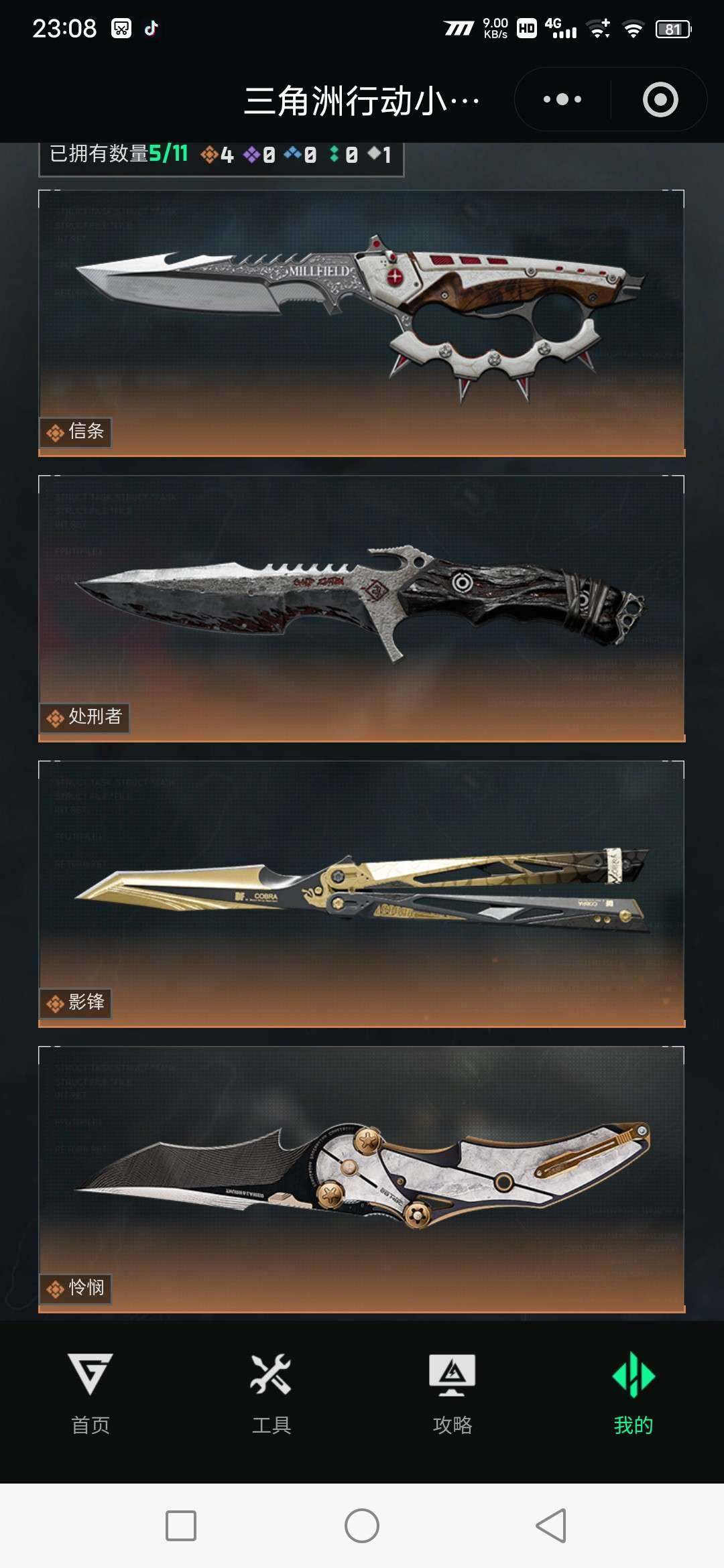Viewport: 724px width, 1568px height.
Task: Open the 怜悯 folding knife card
Action: coord(362,1179)
